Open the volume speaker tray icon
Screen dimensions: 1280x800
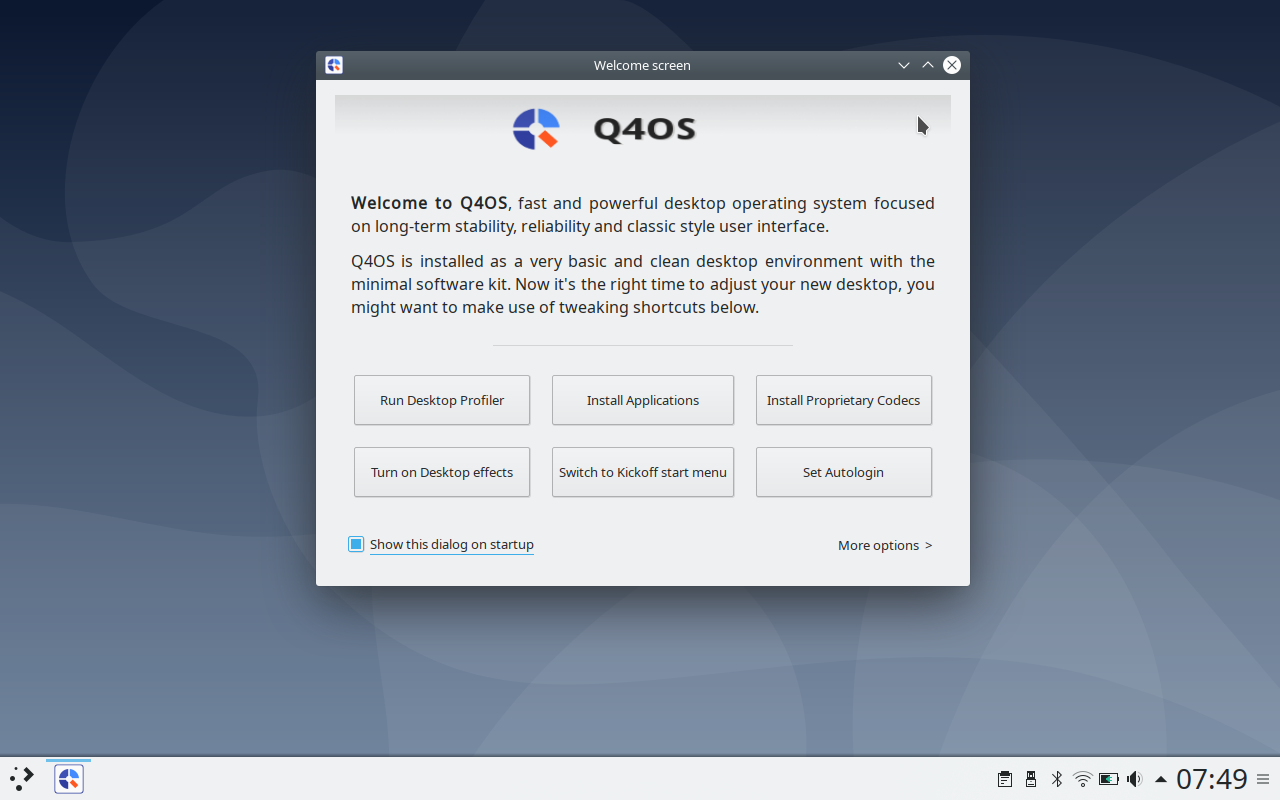coord(1135,779)
